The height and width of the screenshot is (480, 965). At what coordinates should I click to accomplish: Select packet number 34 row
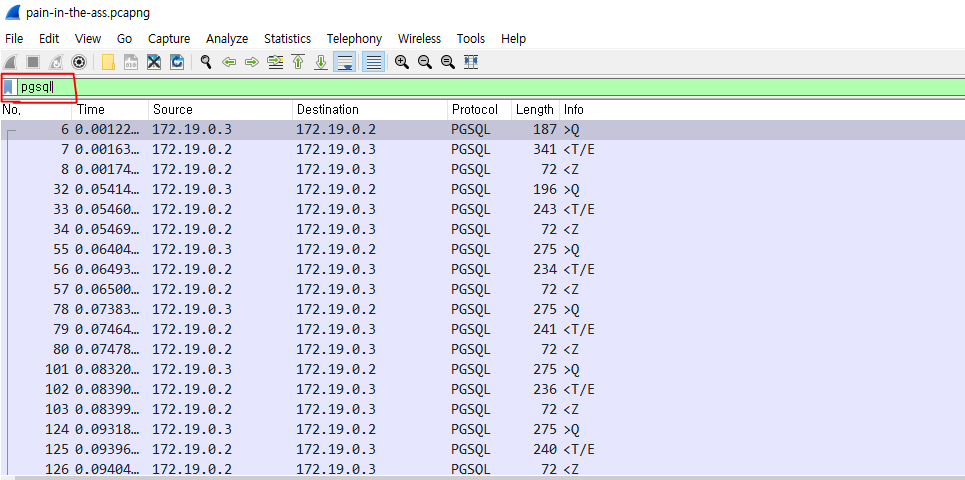[x=482, y=230]
